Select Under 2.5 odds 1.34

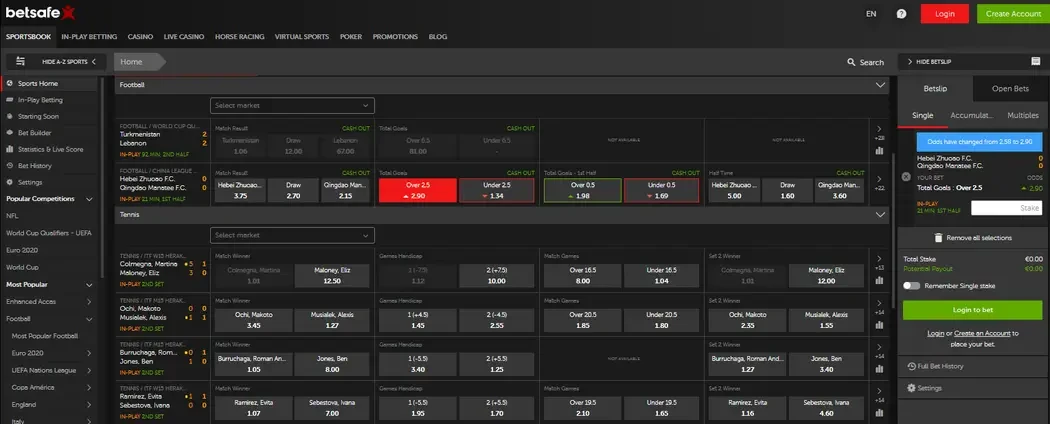click(496, 190)
